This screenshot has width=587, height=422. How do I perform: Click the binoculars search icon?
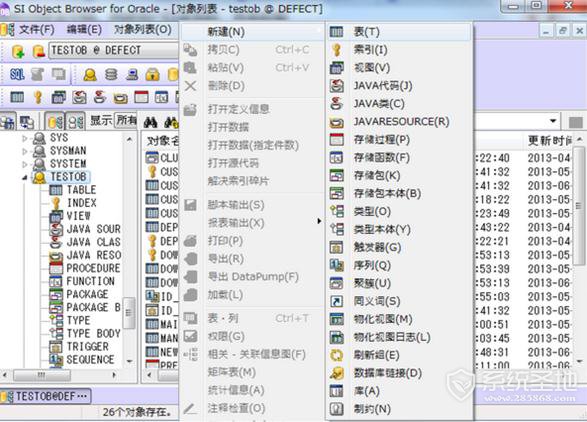click(150, 121)
